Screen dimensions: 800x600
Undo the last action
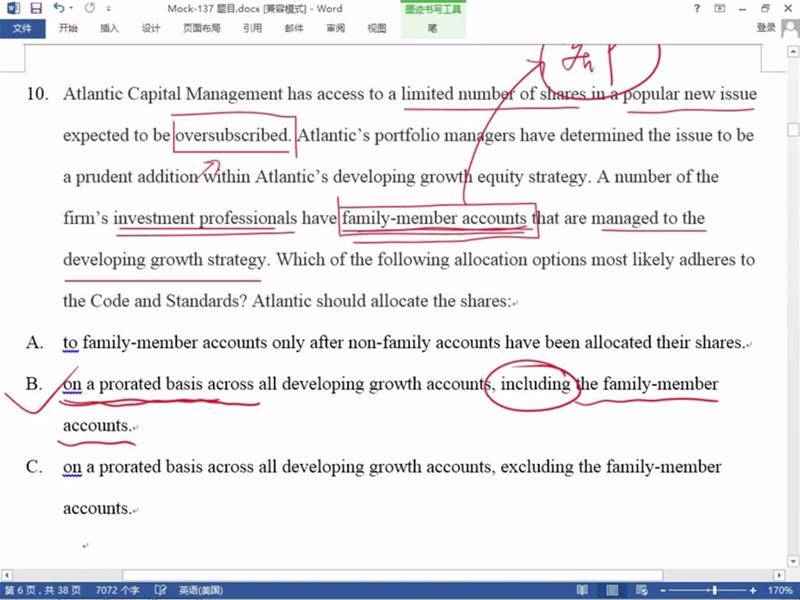(59, 8)
